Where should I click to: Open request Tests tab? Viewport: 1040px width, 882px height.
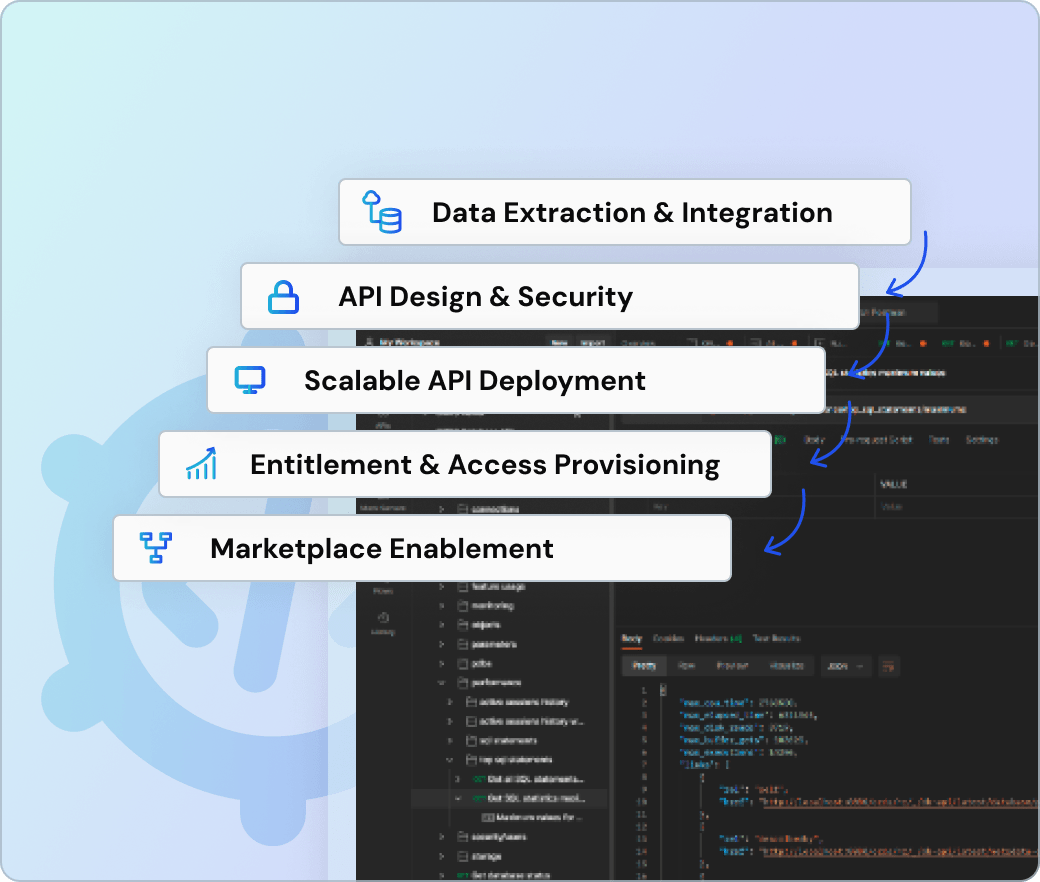pyautogui.click(x=939, y=440)
